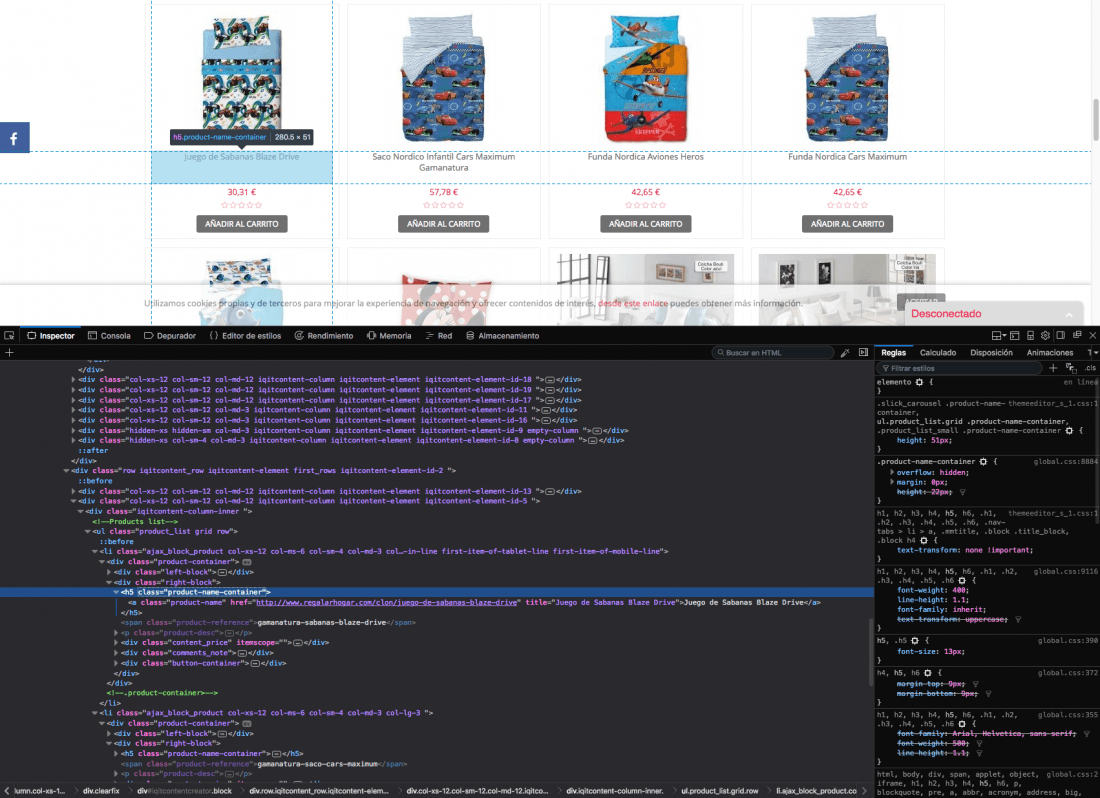The height and width of the screenshot is (798, 1100).
Task: Dock devtools to side icon
Action: (x=1061, y=336)
